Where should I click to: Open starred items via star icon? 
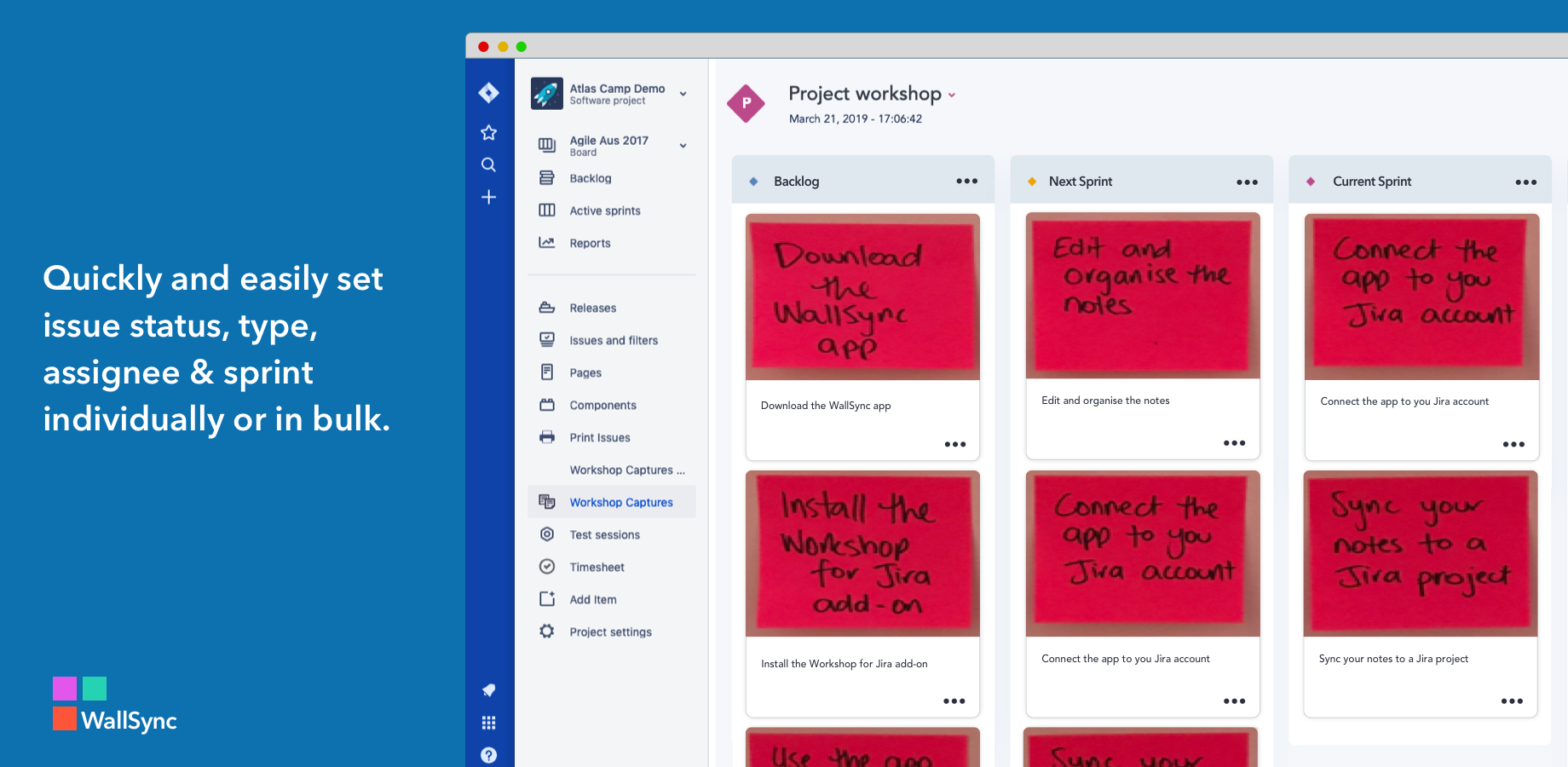pos(488,132)
